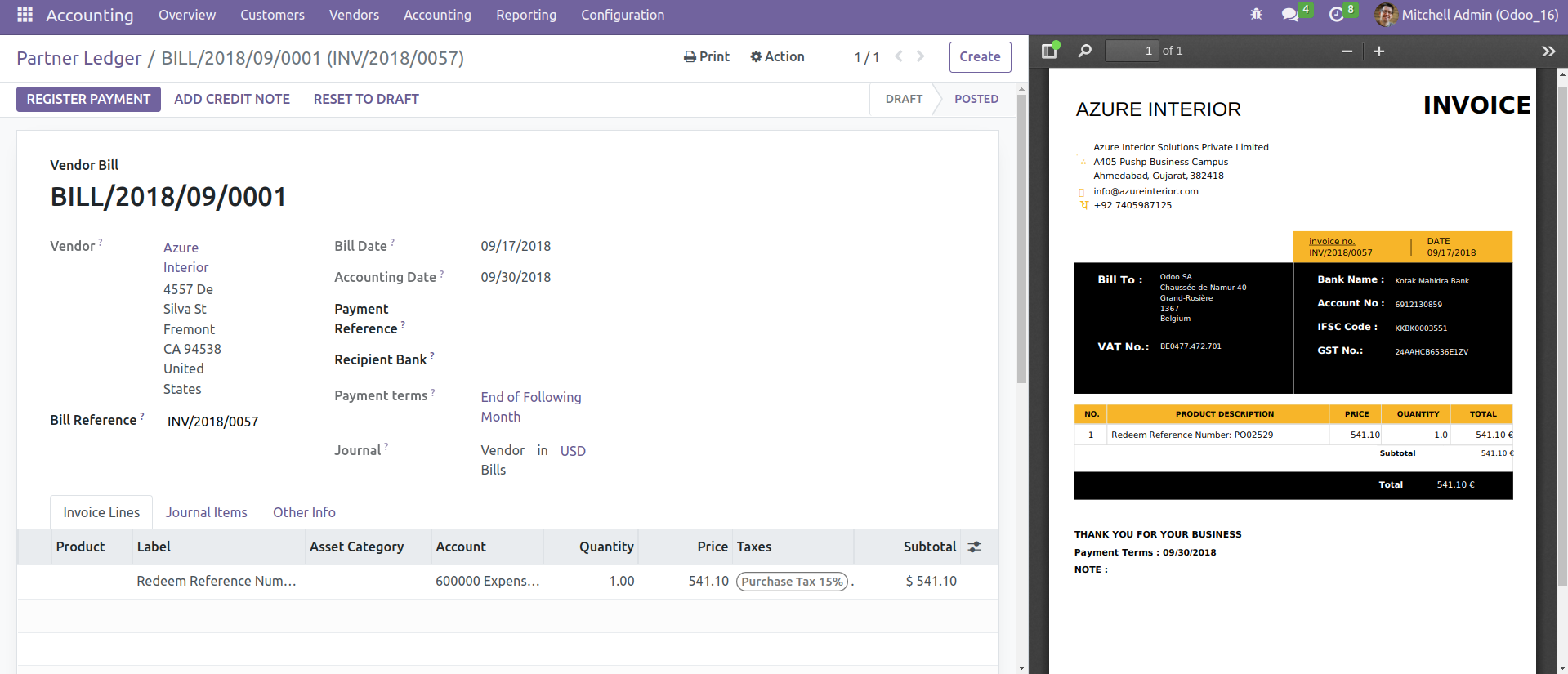The image size is (1568, 674).
Task: Click Reset to Draft button
Action: pyautogui.click(x=366, y=99)
